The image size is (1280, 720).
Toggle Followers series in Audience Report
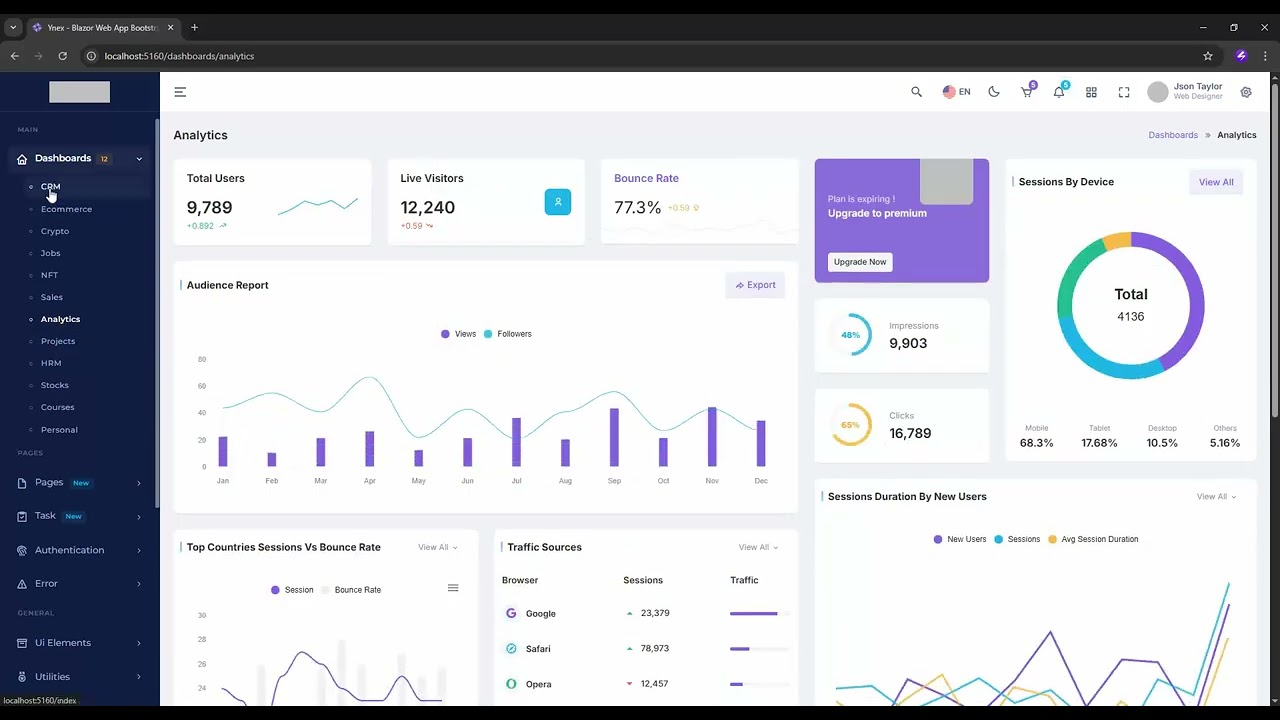tap(507, 334)
